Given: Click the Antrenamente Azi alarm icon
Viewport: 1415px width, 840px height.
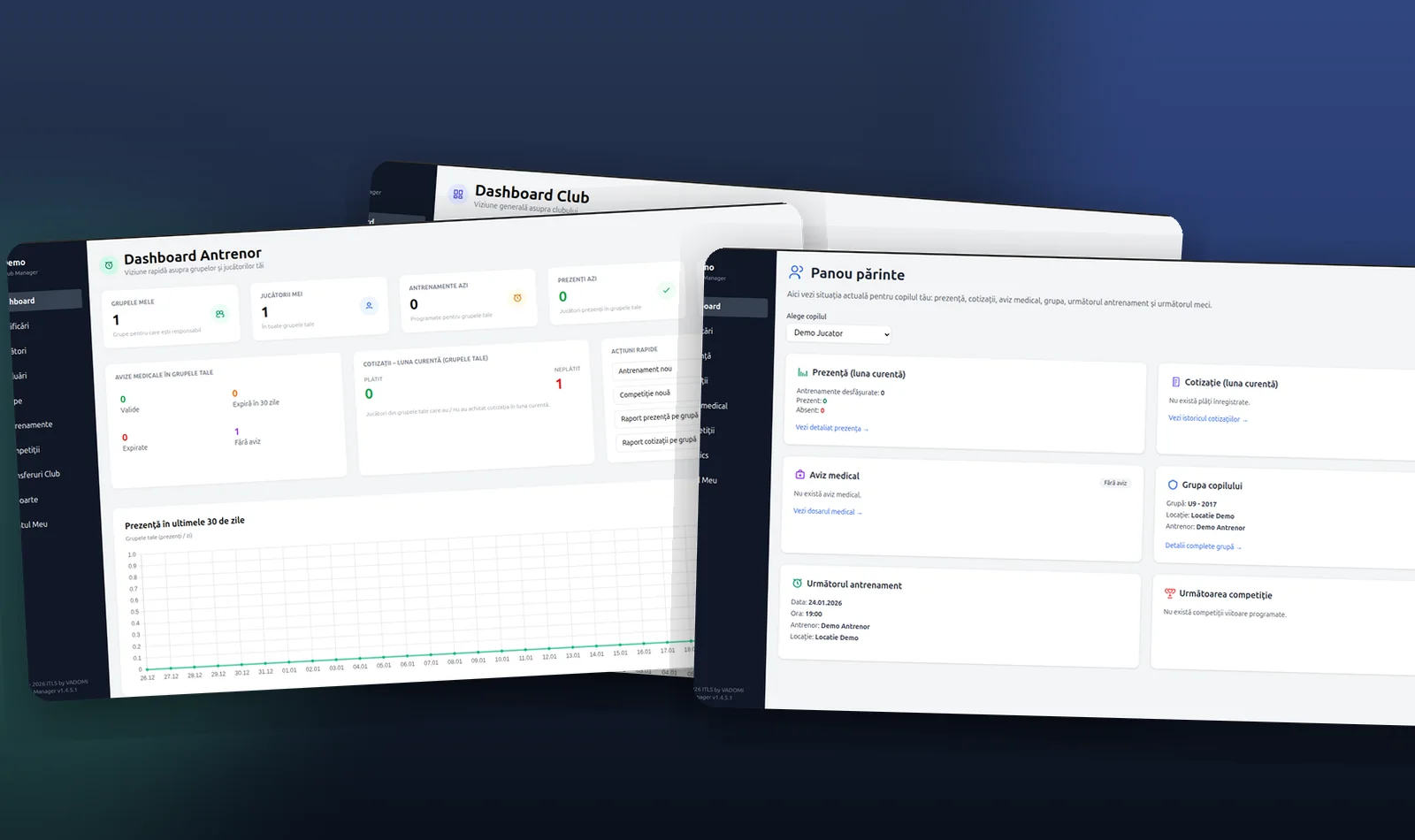Looking at the screenshot, I should 517,298.
